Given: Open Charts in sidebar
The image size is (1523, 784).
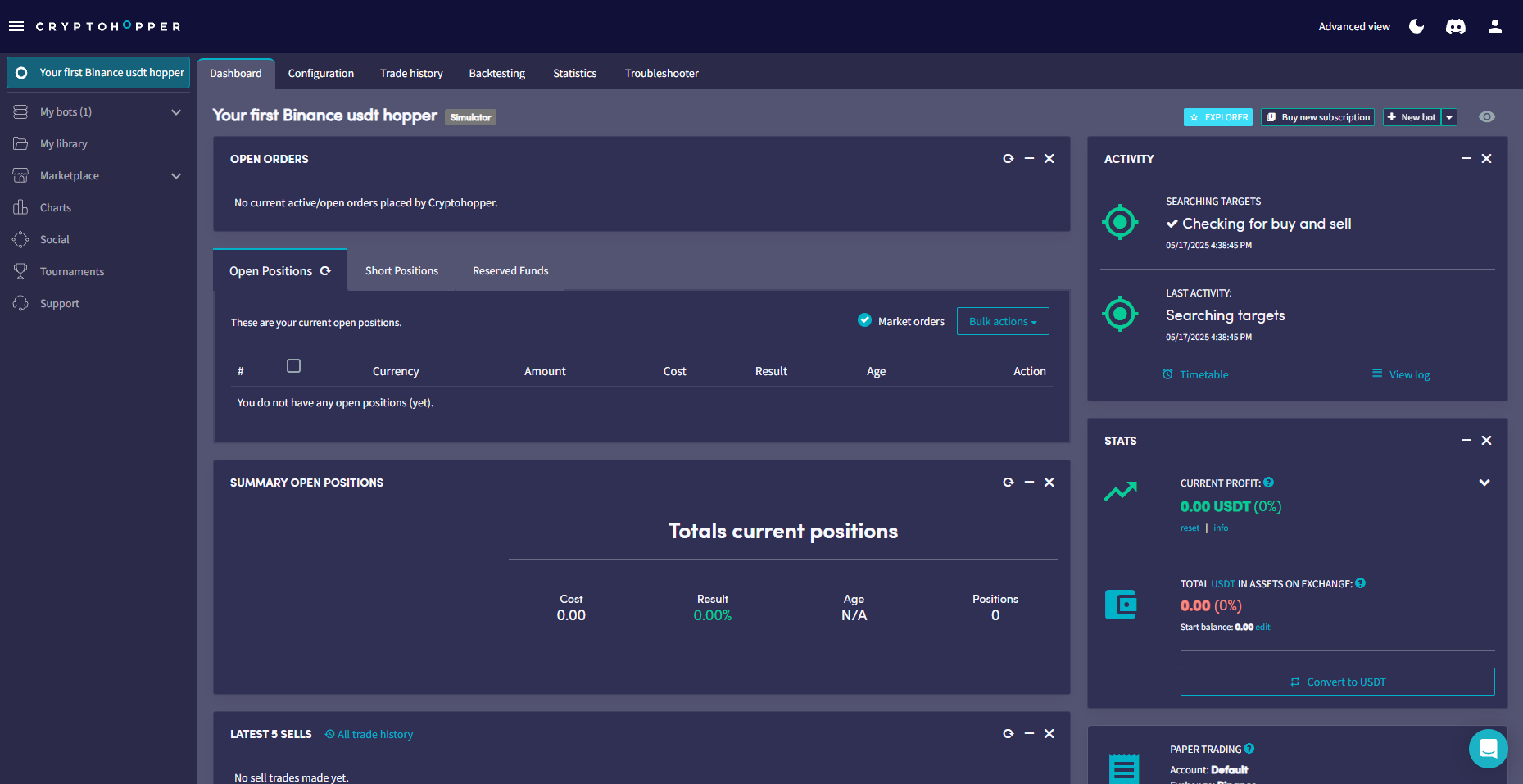Looking at the screenshot, I should [56, 207].
